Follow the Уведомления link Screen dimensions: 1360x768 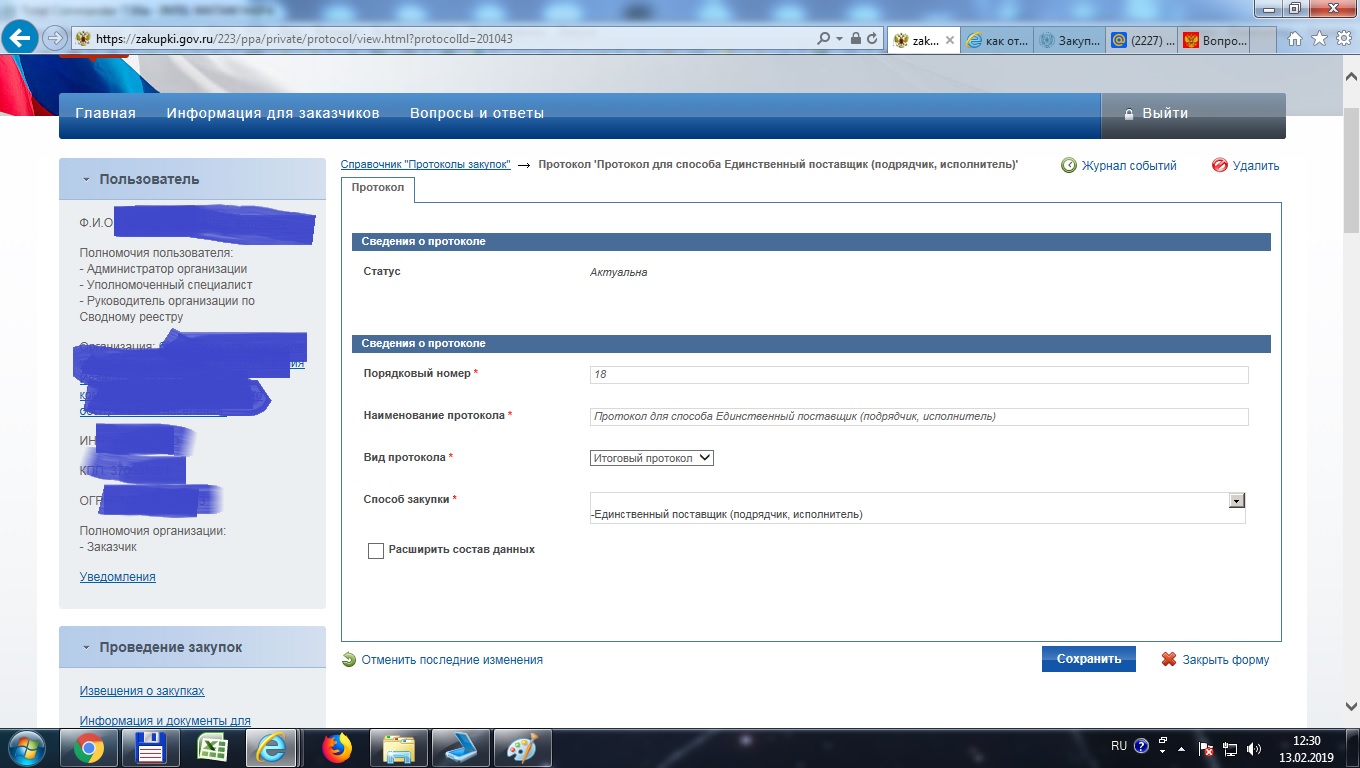[117, 577]
